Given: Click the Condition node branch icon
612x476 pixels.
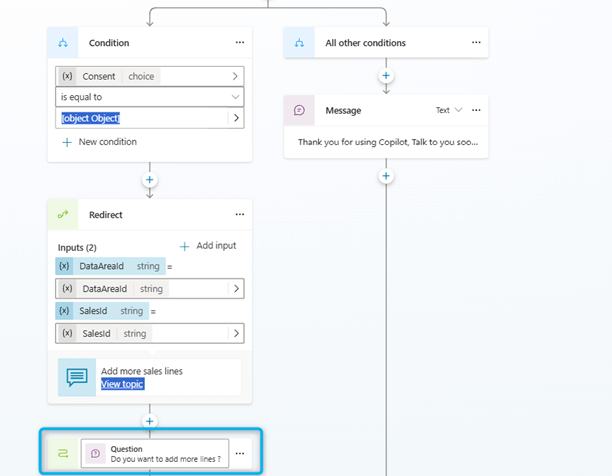Looking at the screenshot, I should coord(63,43).
